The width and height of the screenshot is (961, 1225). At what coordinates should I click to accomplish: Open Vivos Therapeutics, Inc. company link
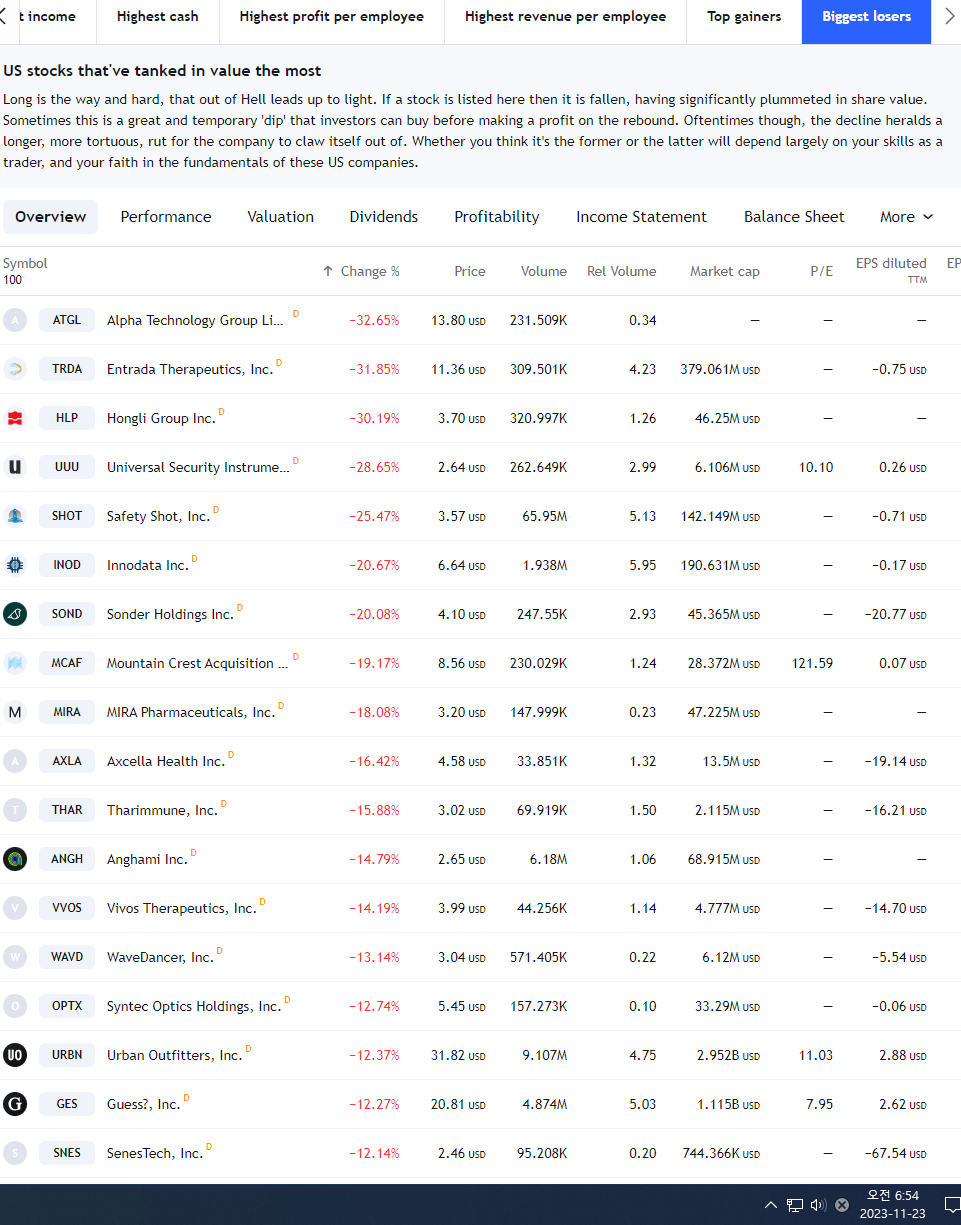pos(182,908)
